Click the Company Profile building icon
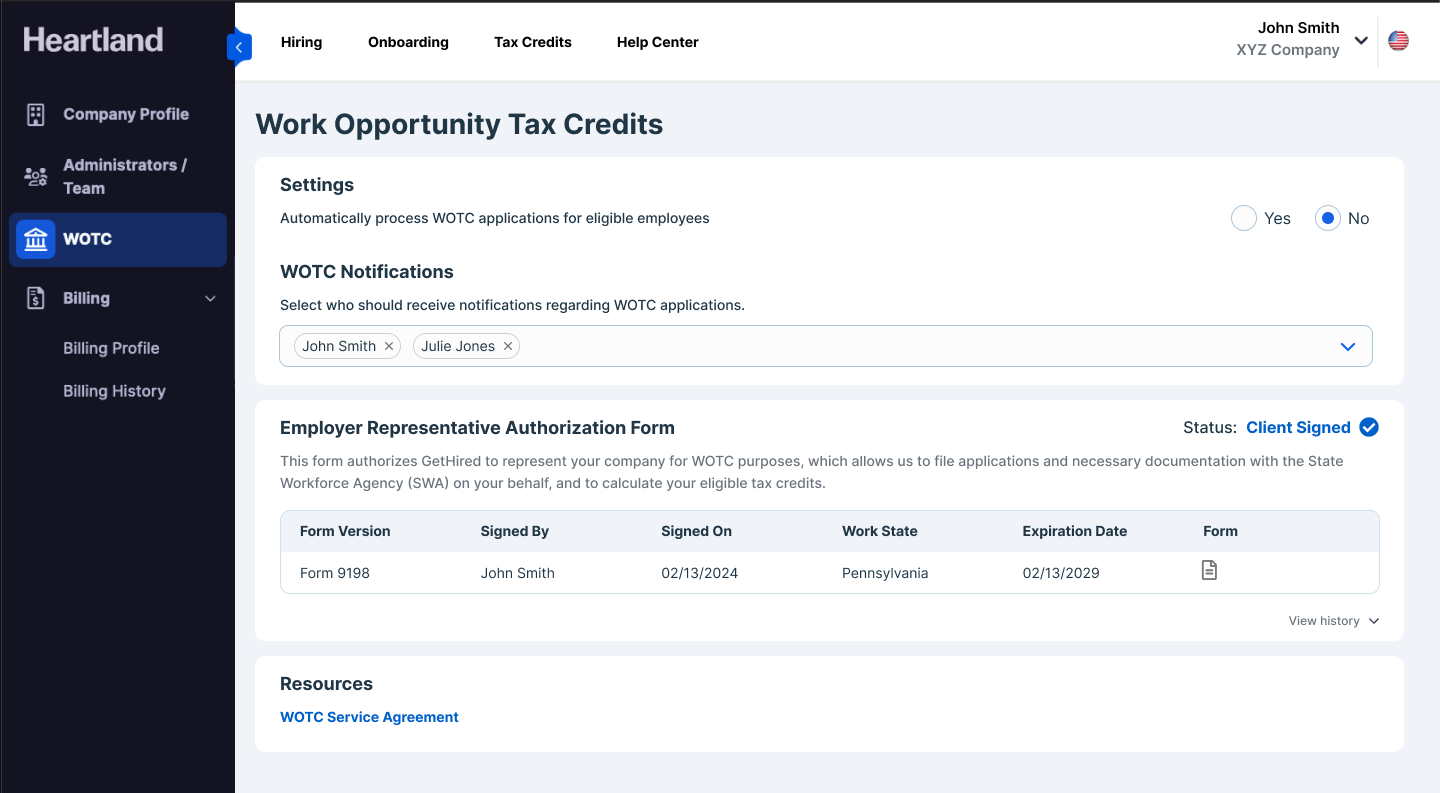 point(36,114)
